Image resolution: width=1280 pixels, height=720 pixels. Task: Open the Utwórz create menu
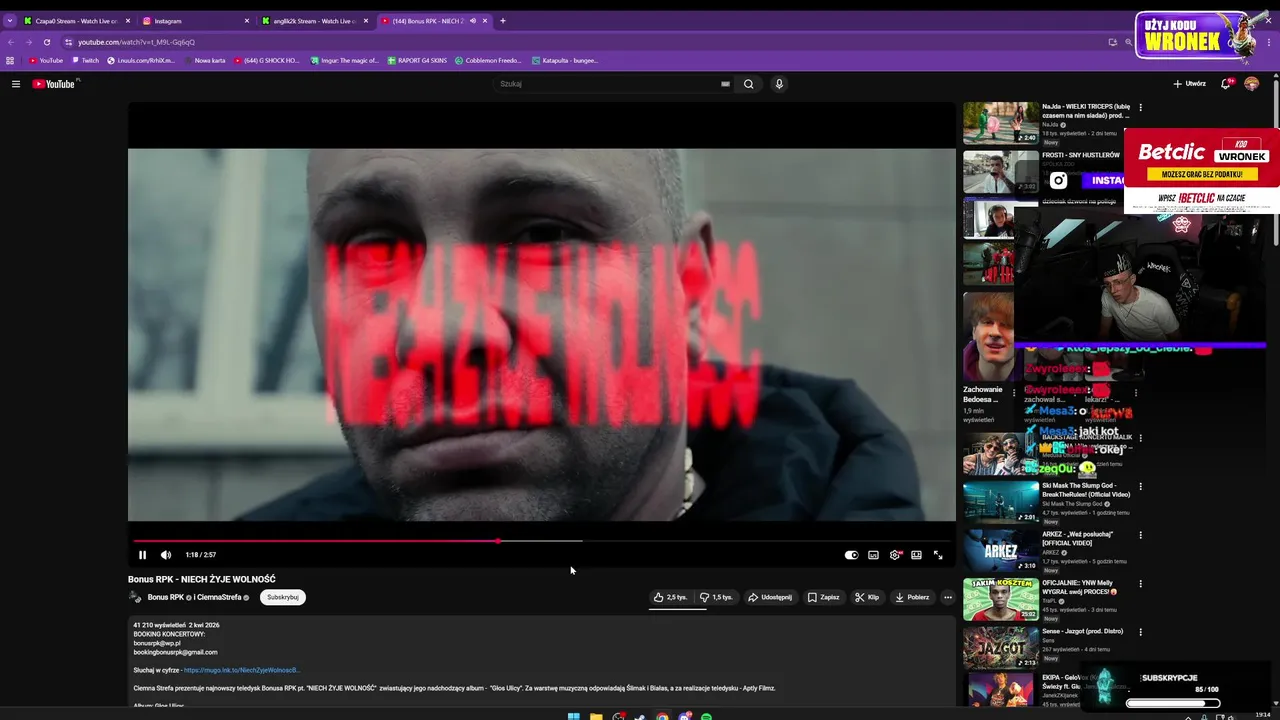[1190, 84]
